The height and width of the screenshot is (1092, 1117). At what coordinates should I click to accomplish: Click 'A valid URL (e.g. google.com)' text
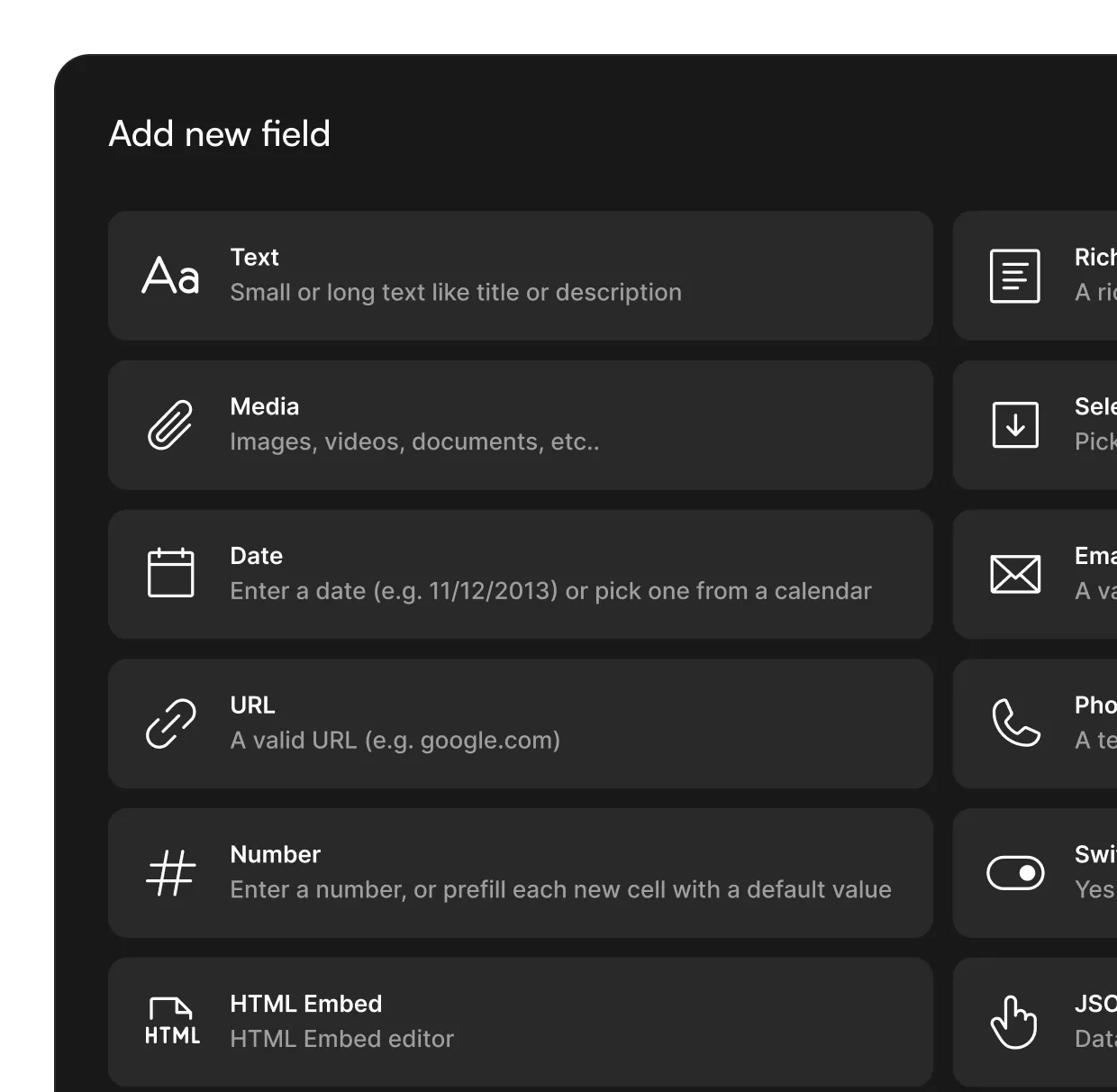[x=395, y=741]
